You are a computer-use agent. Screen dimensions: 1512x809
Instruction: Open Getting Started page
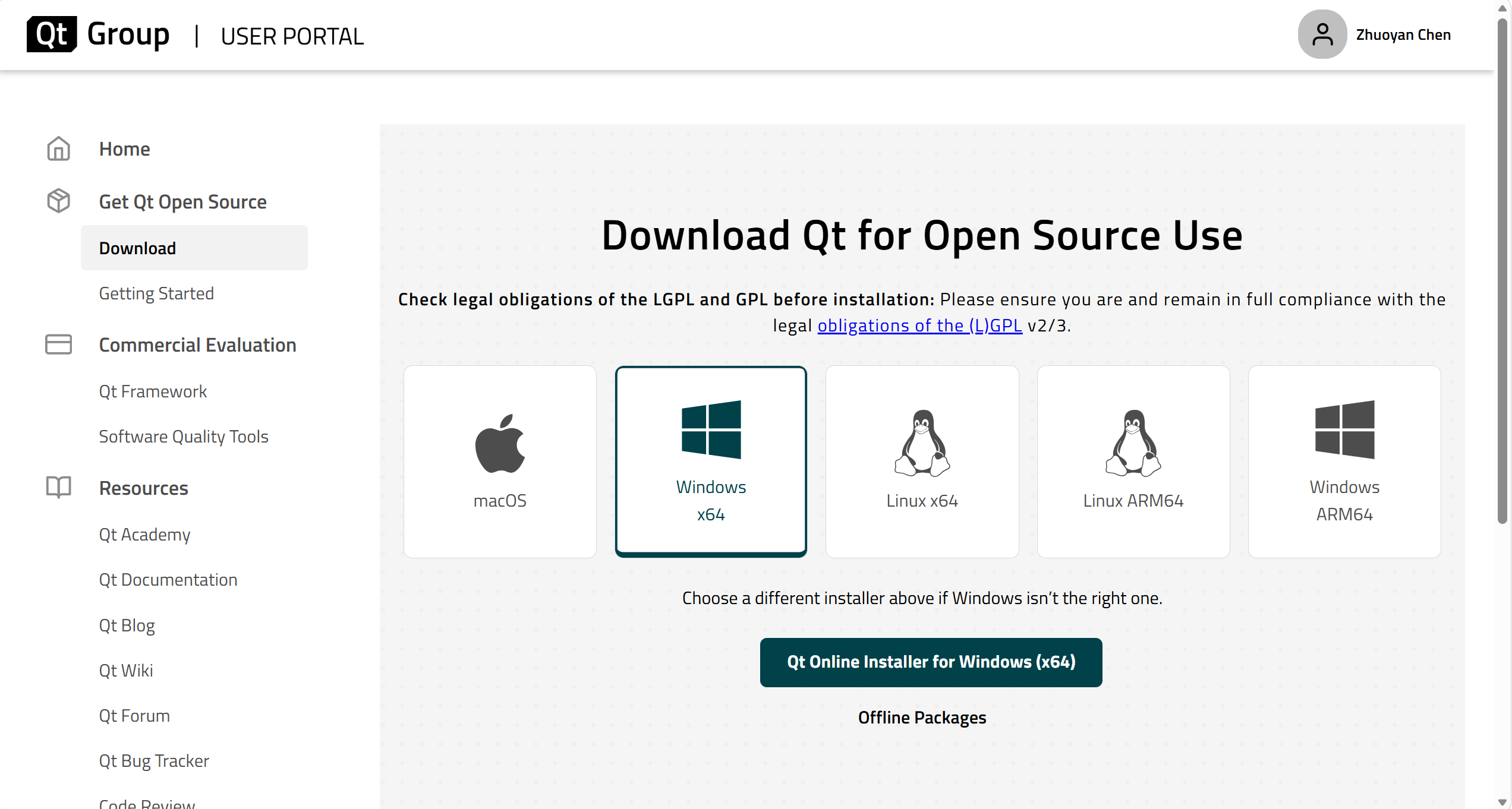click(x=156, y=293)
